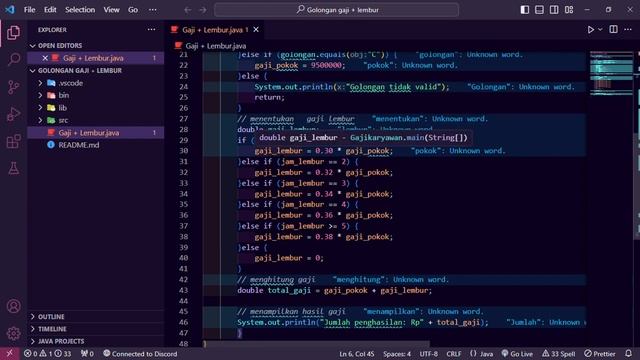Click the code minimap

tap(611, 73)
